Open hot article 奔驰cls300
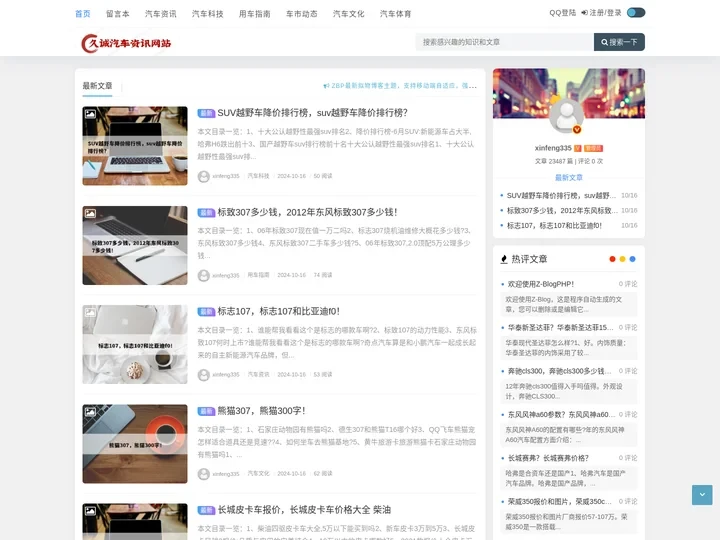Screen dimensions: 720x540 560,371
